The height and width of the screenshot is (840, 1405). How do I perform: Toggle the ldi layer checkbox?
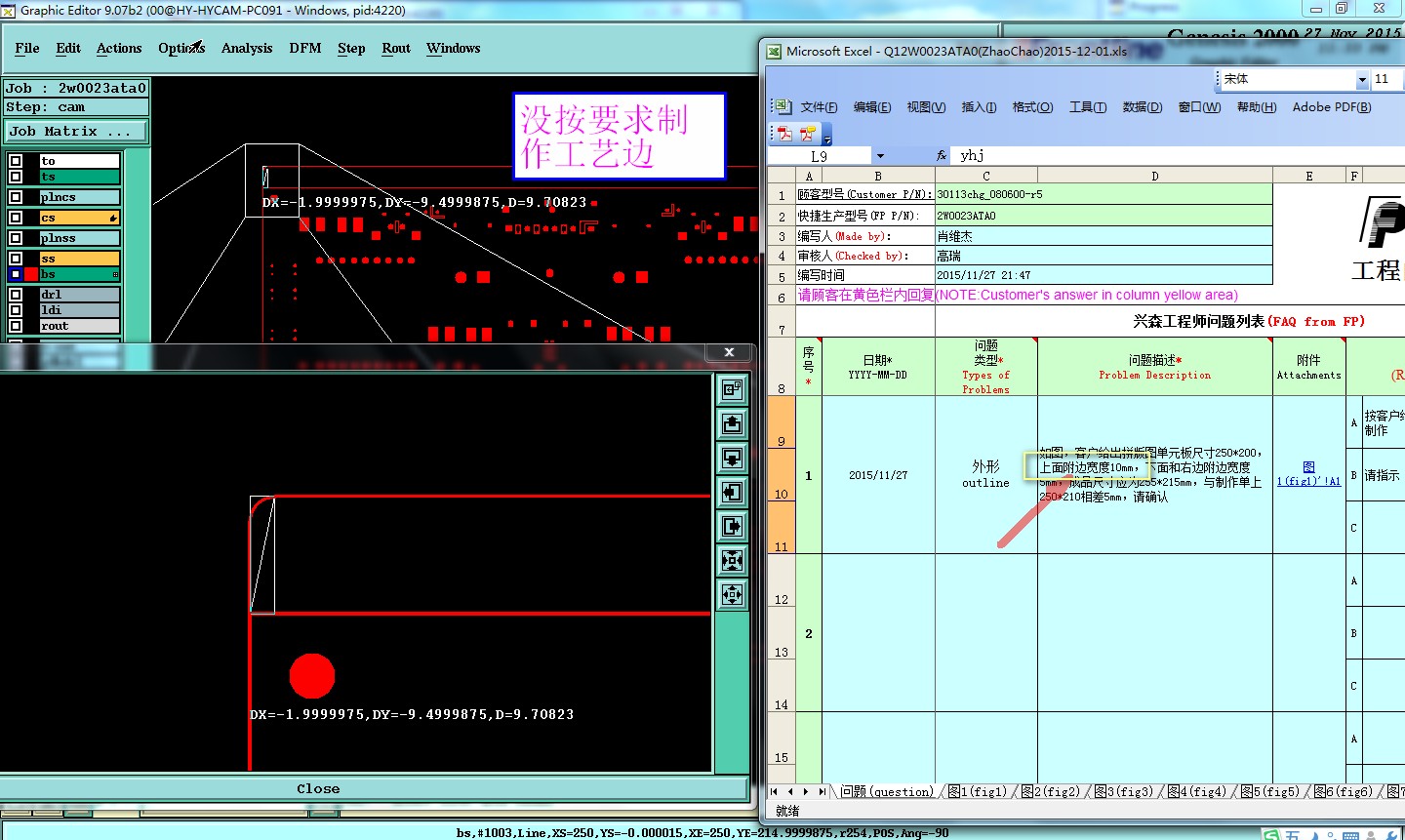coord(16,310)
